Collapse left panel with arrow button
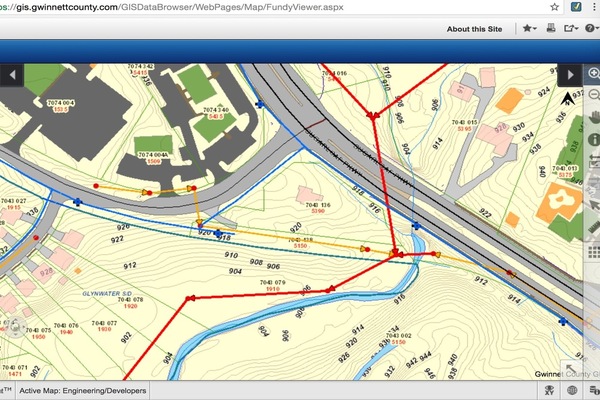600x400 pixels. pyautogui.click(x=13, y=75)
